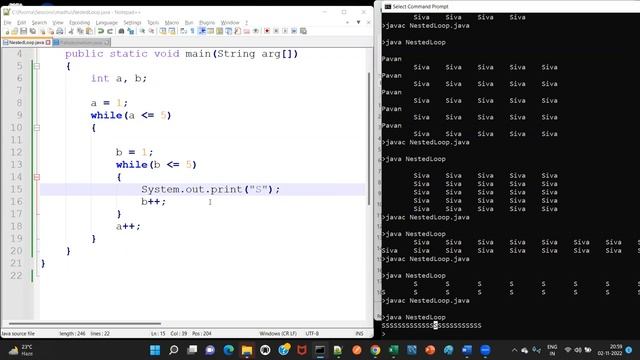The image size is (640, 360).
Task: Click the Notepad++ vertical scrollbar thumb
Action: 369,139
